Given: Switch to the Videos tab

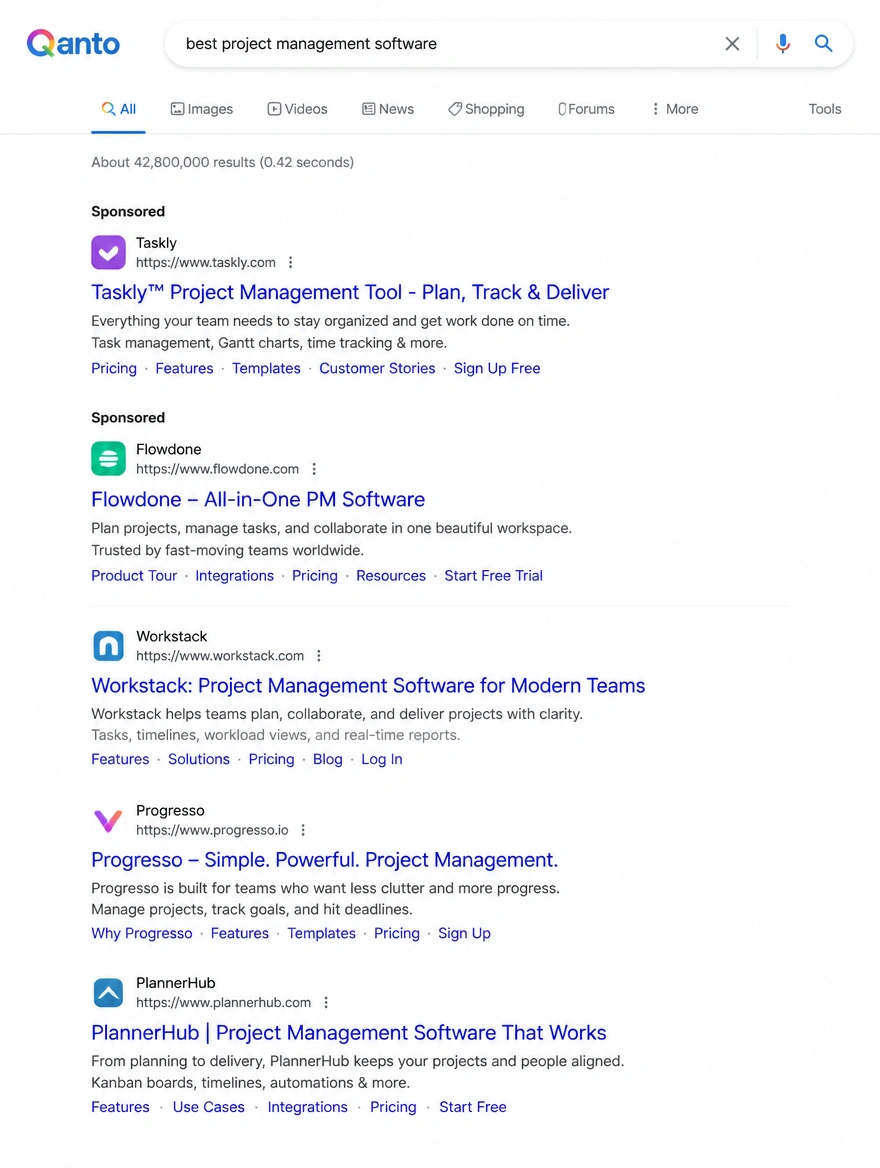Looking at the screenshot, I should point(297,109).
